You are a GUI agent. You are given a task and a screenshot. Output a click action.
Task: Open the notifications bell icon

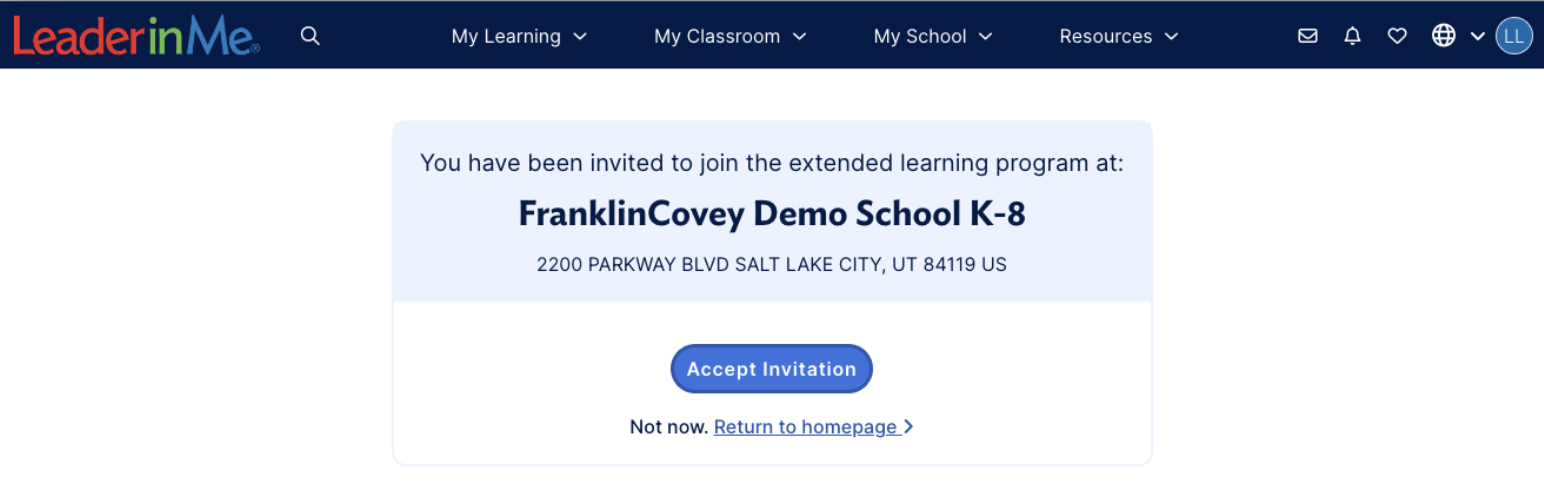(x=1353, y=36)
